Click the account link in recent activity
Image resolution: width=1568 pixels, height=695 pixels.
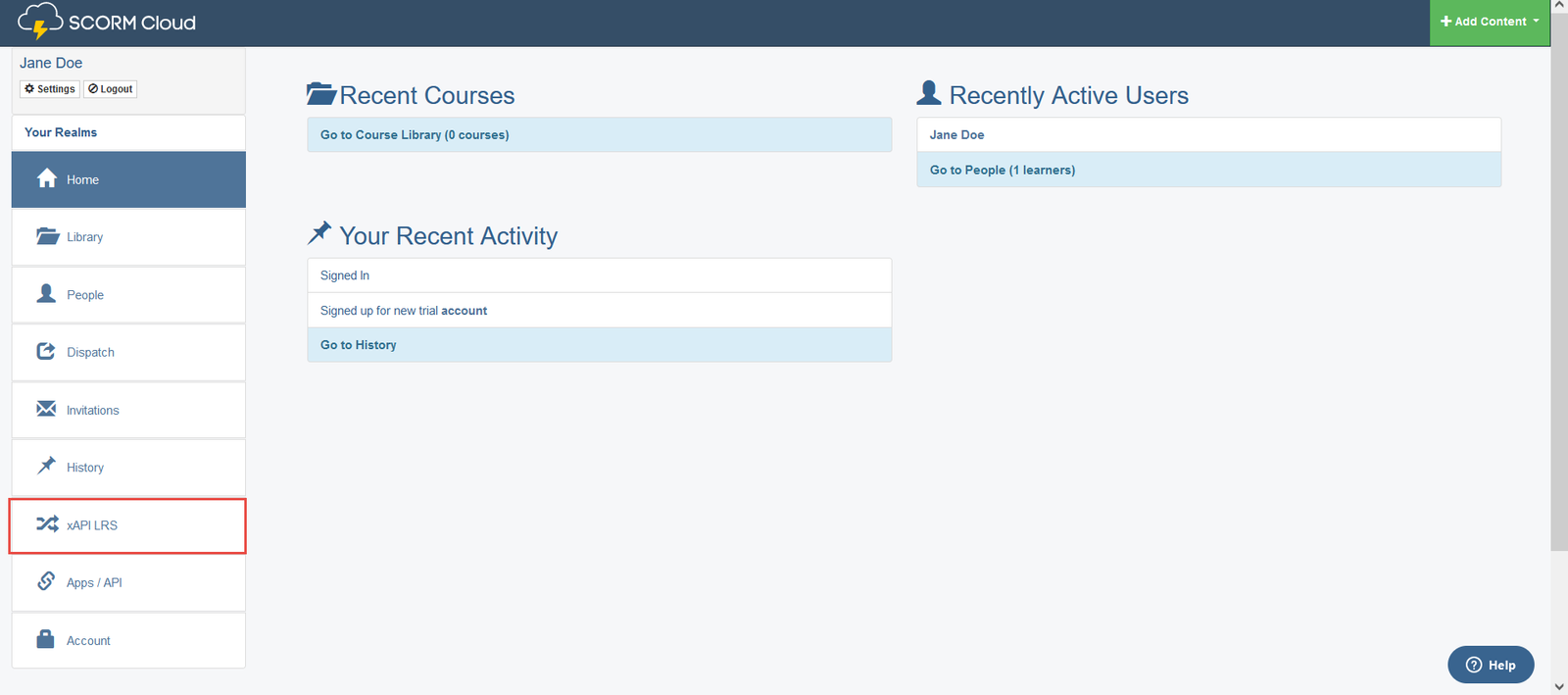tap(464, 311)
